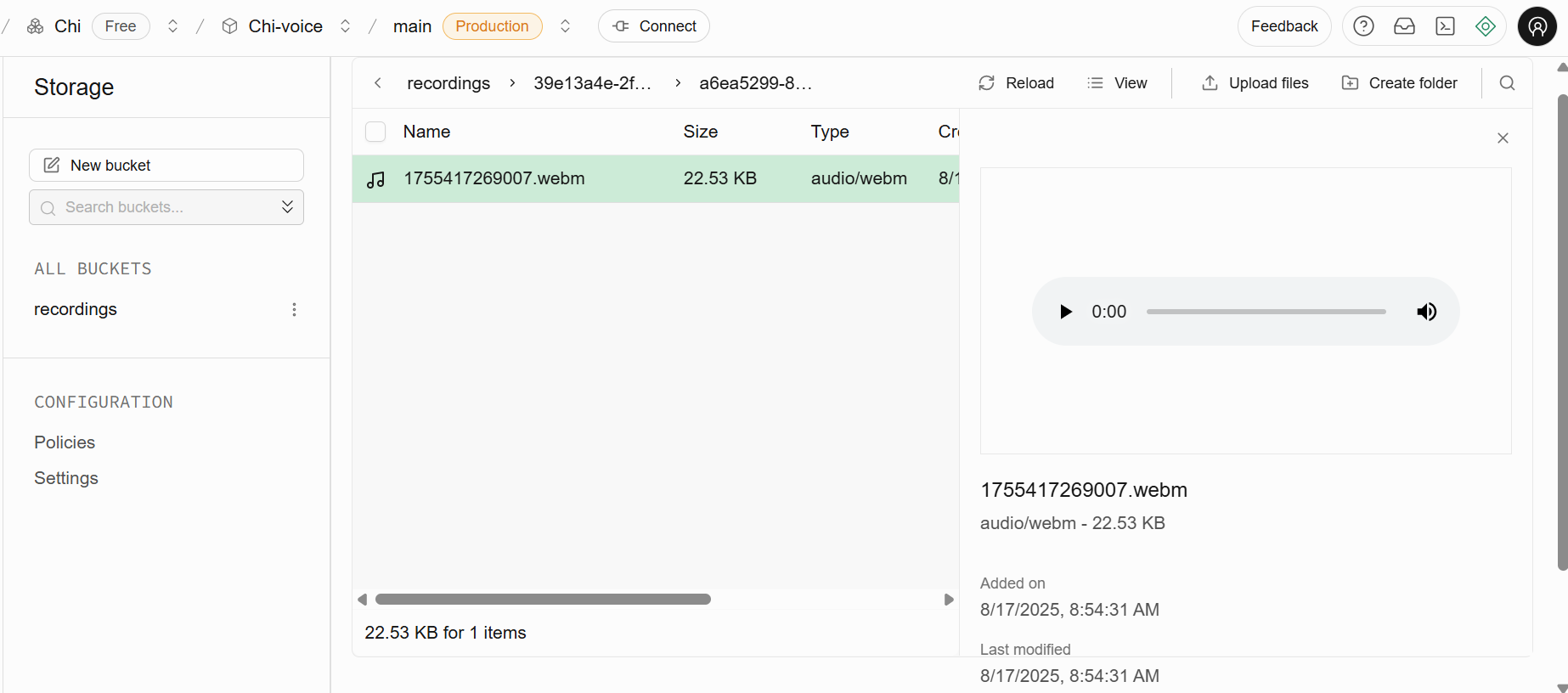This screenshot has width=1568, height=693.
Task: Expand the Chi-voice project switcher
Action: pyautogui.click(x=345, y=26)
